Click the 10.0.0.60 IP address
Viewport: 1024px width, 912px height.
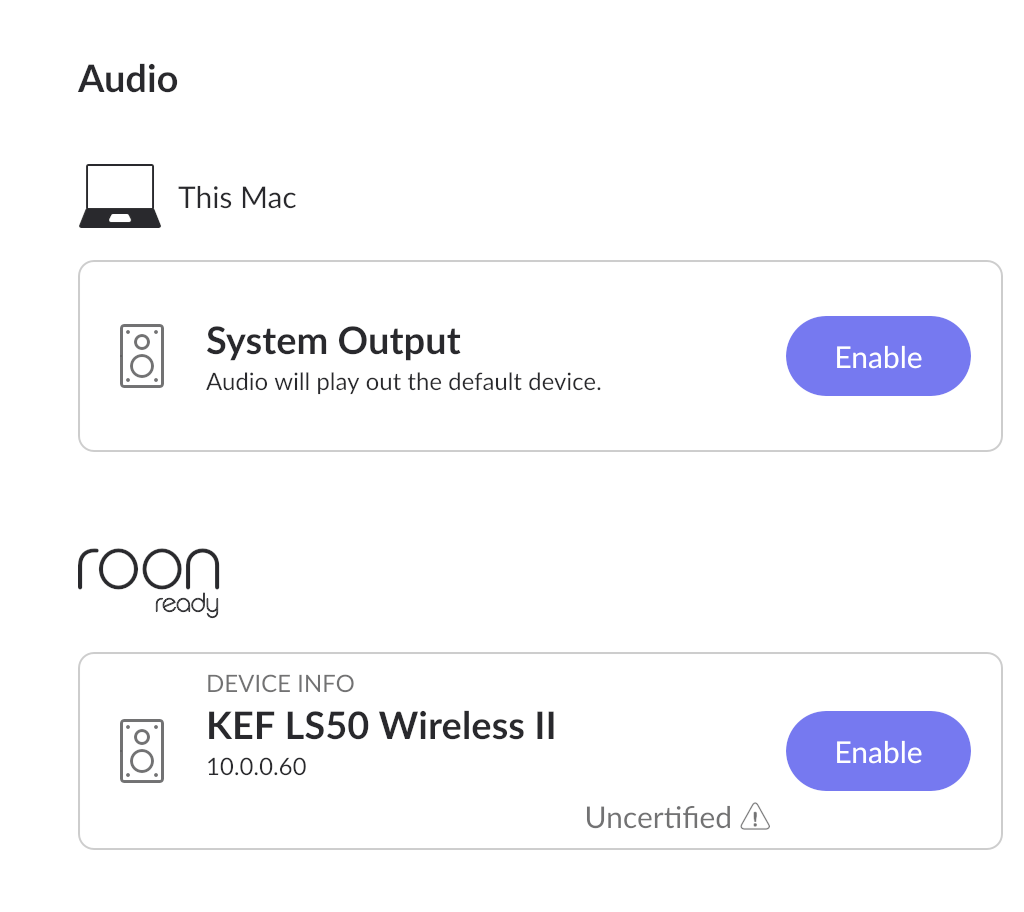pyautogui.click(x=256, y=766)
